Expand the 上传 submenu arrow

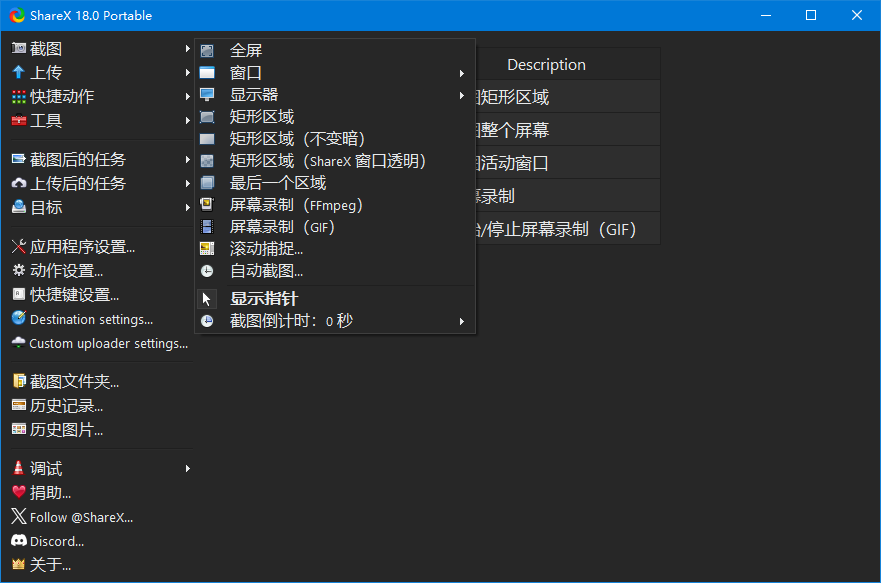tap(187, 72)
